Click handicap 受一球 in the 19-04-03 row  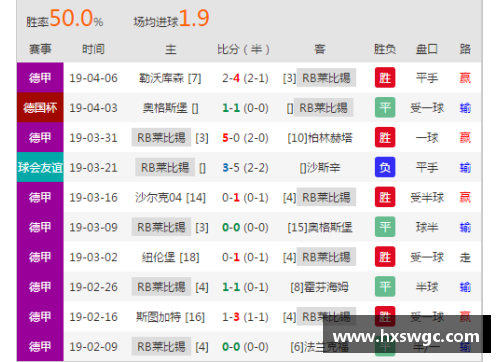427,108
